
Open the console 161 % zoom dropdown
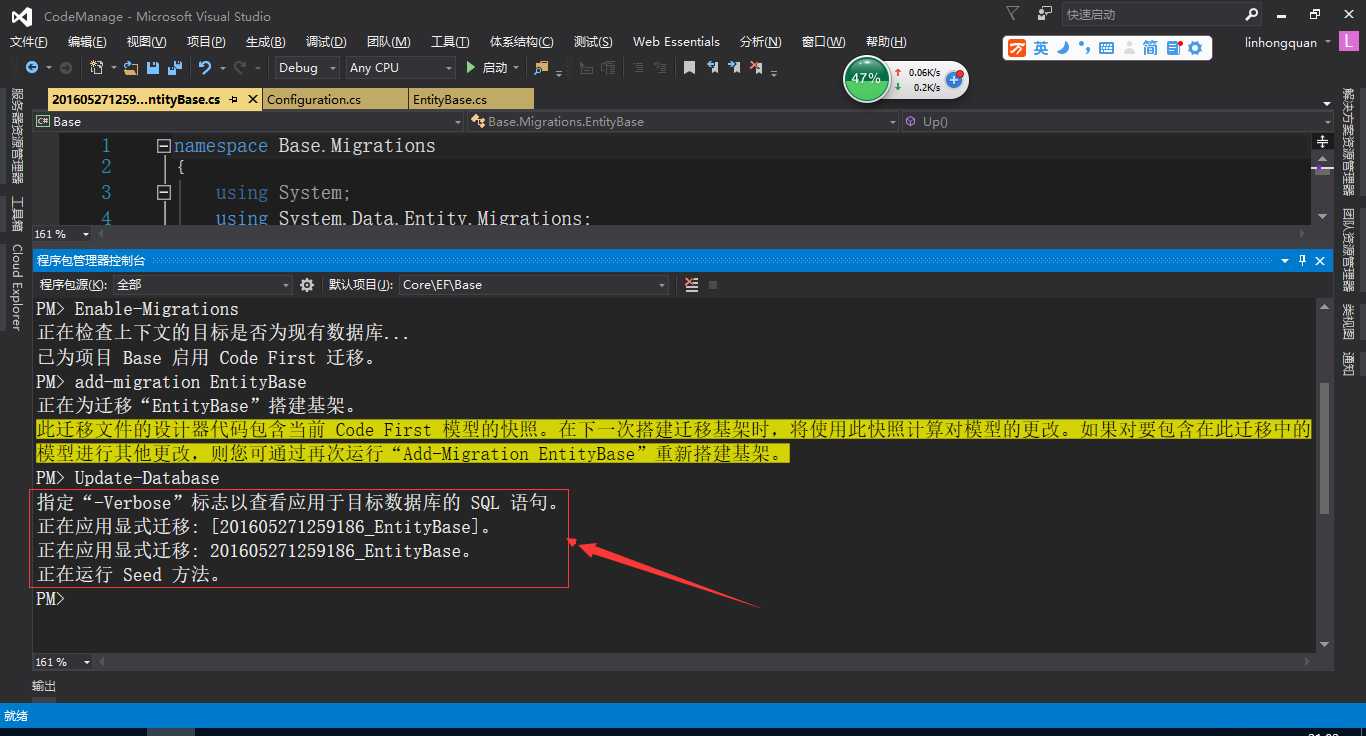86,662
